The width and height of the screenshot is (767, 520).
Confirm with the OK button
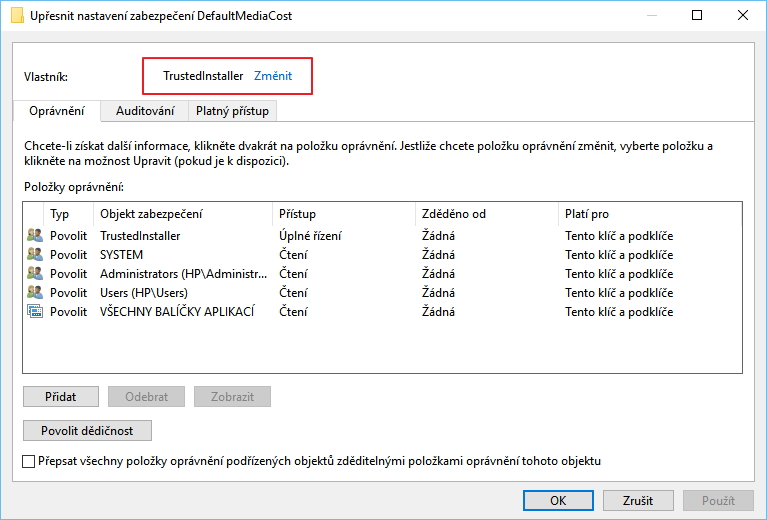[558, 500]
